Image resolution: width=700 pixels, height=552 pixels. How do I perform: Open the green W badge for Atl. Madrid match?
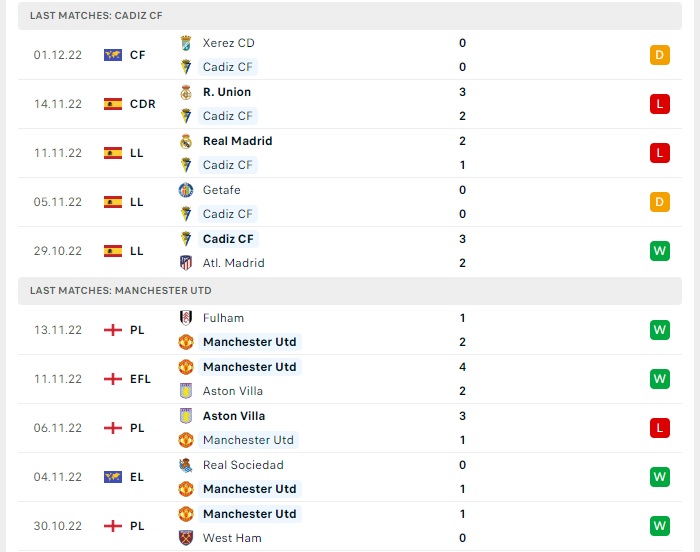click(660, 251)
